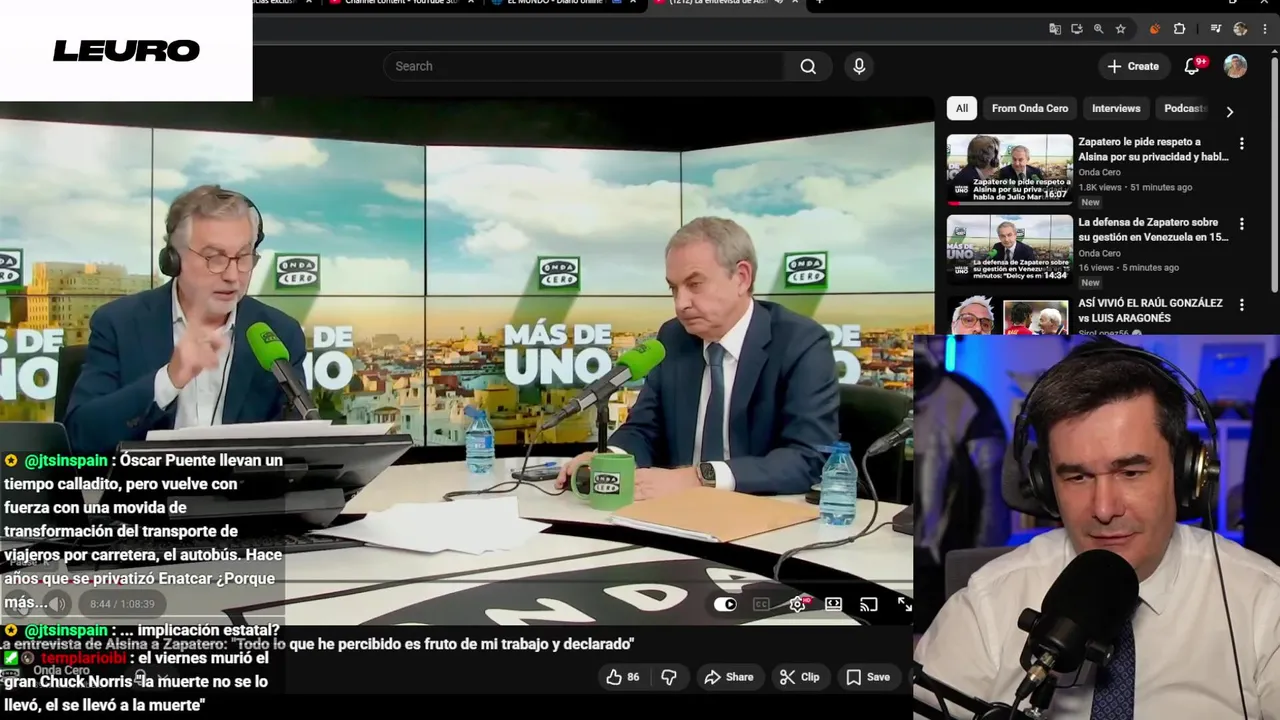Screen dimensions: 1280x720
Task: Open the browser extensions puzzle icon
Action: click(1179, 29)
